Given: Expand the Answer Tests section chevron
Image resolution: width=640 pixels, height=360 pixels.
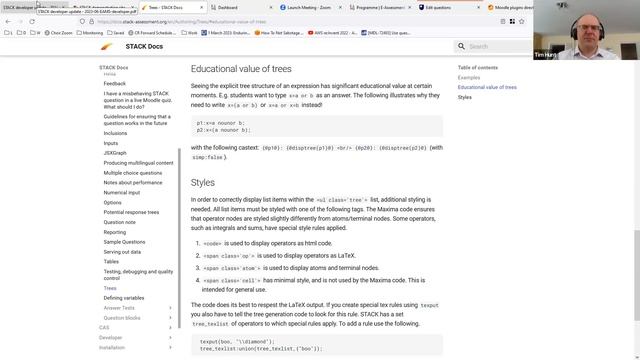Looking at the screenshot, I should [171, 308].
